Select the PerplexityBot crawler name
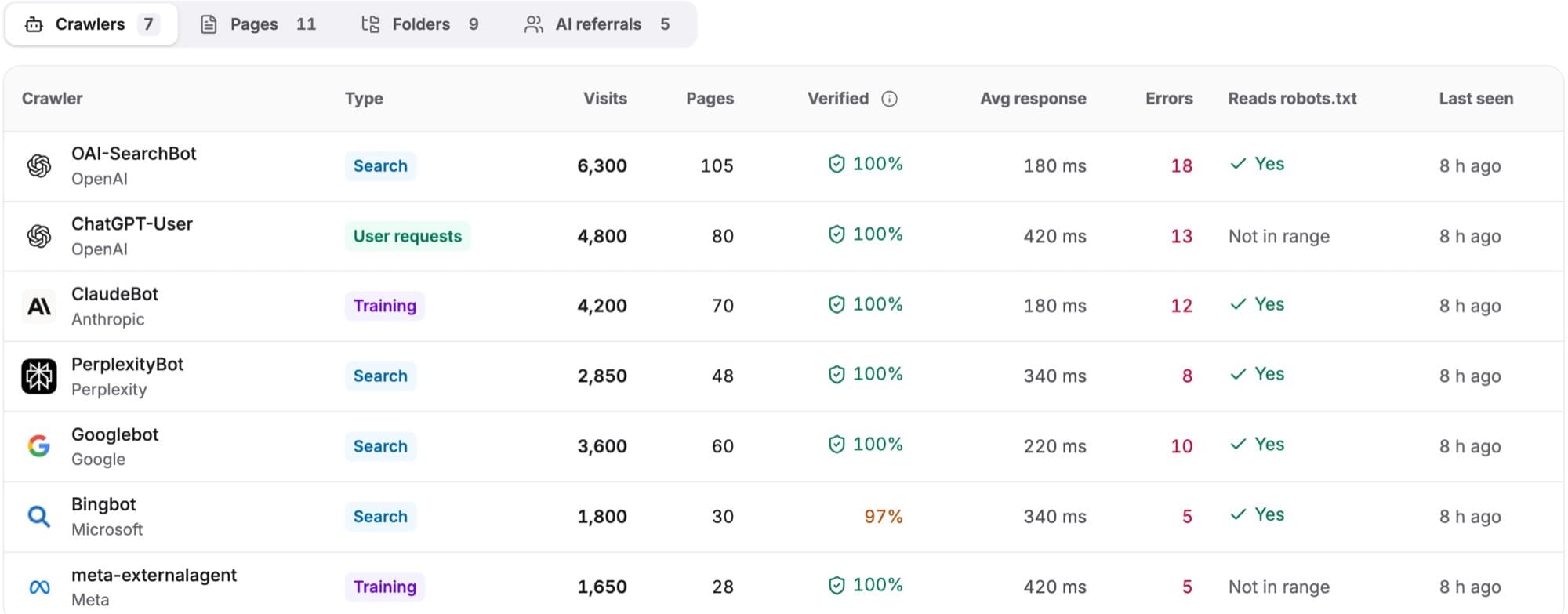Screen dimensions: 1568x614 pos(127,365)
